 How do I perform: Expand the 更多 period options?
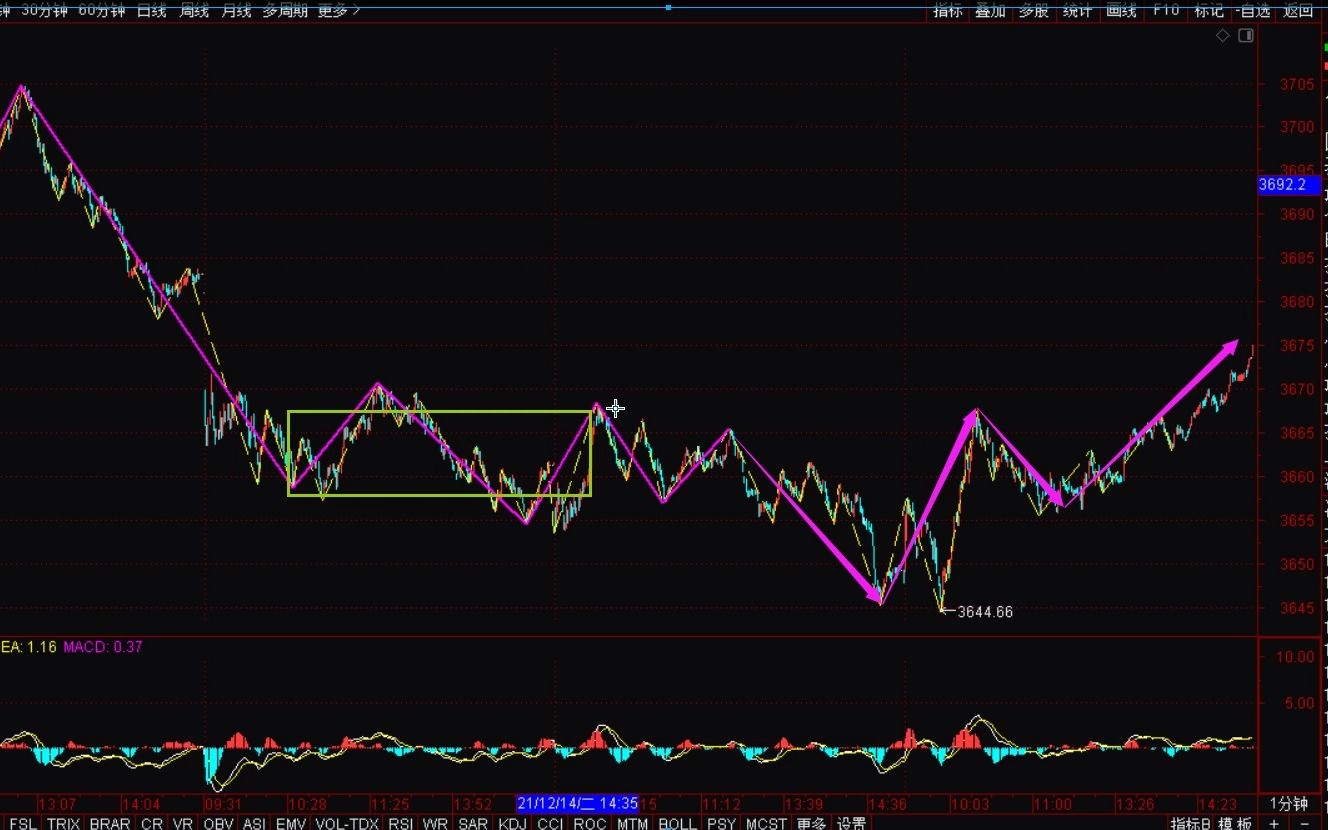click(x=339, y=10)
